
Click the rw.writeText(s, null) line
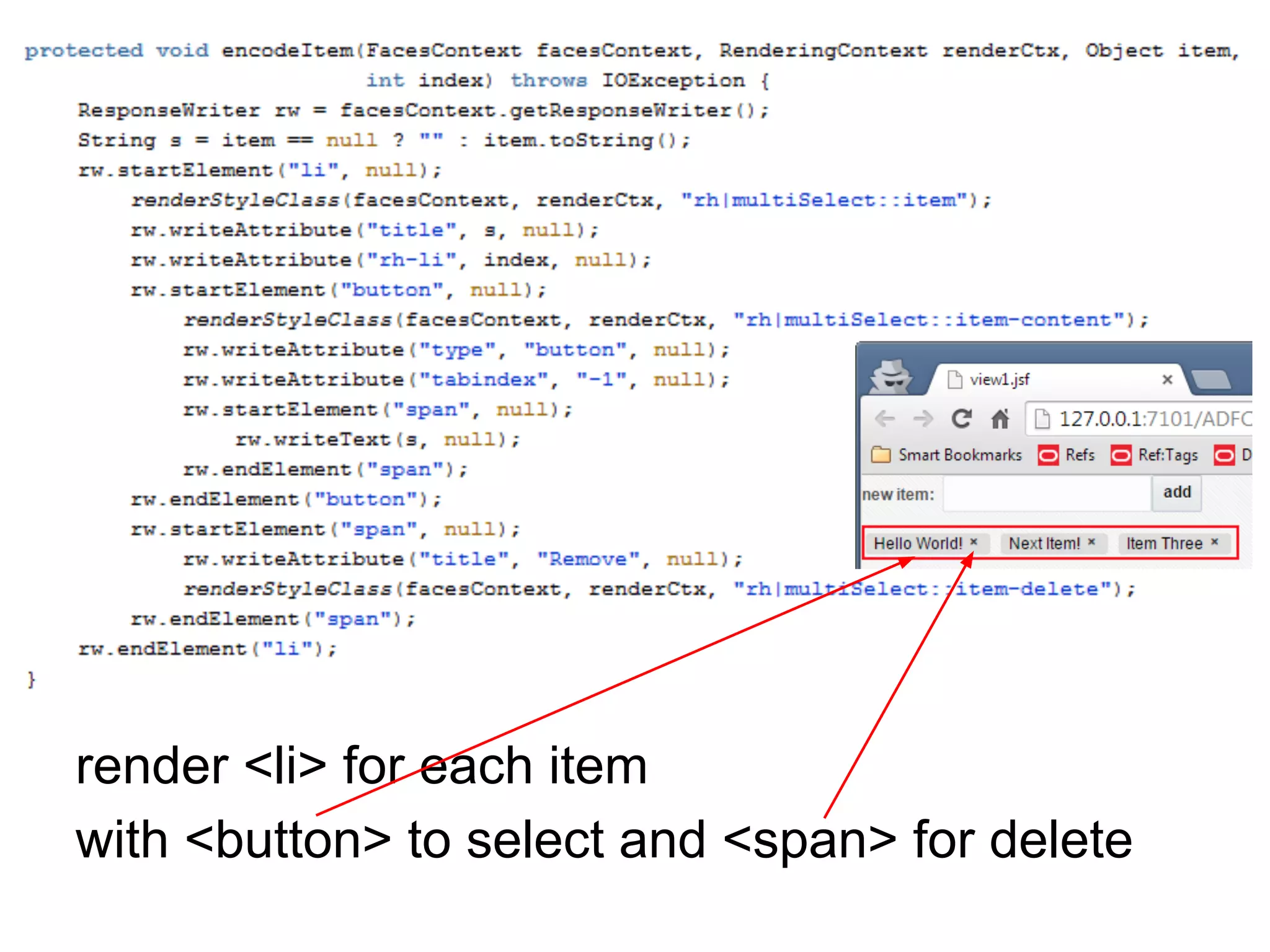pos(378,439)
